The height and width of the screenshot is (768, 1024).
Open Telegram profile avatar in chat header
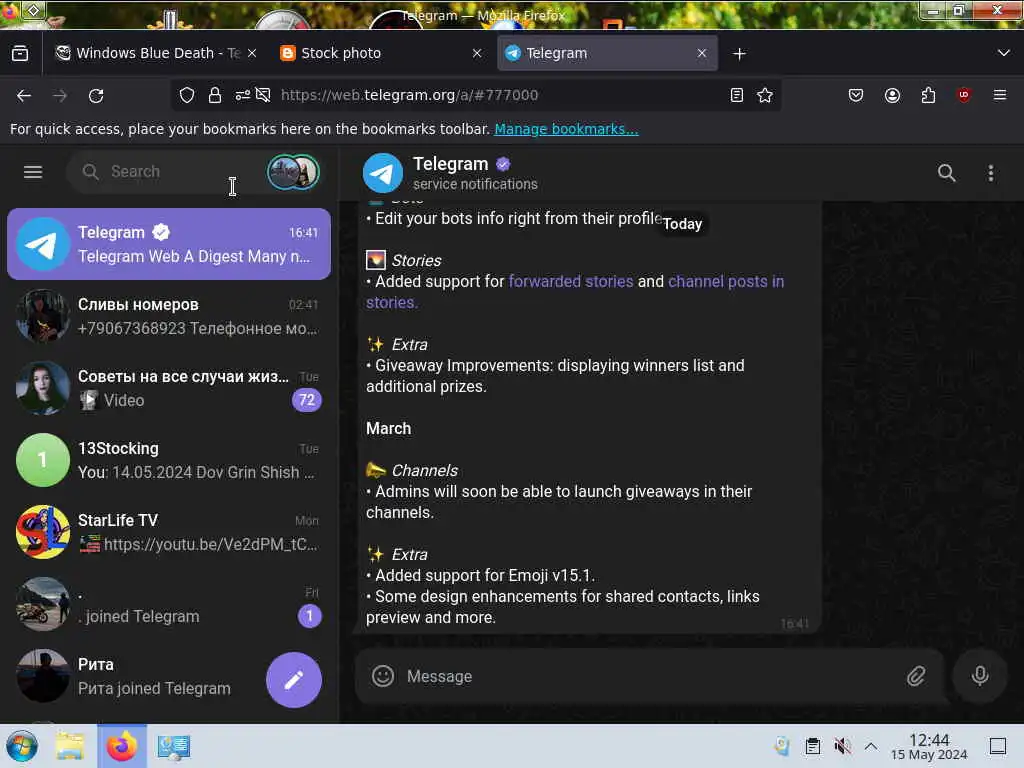(383, 173)
